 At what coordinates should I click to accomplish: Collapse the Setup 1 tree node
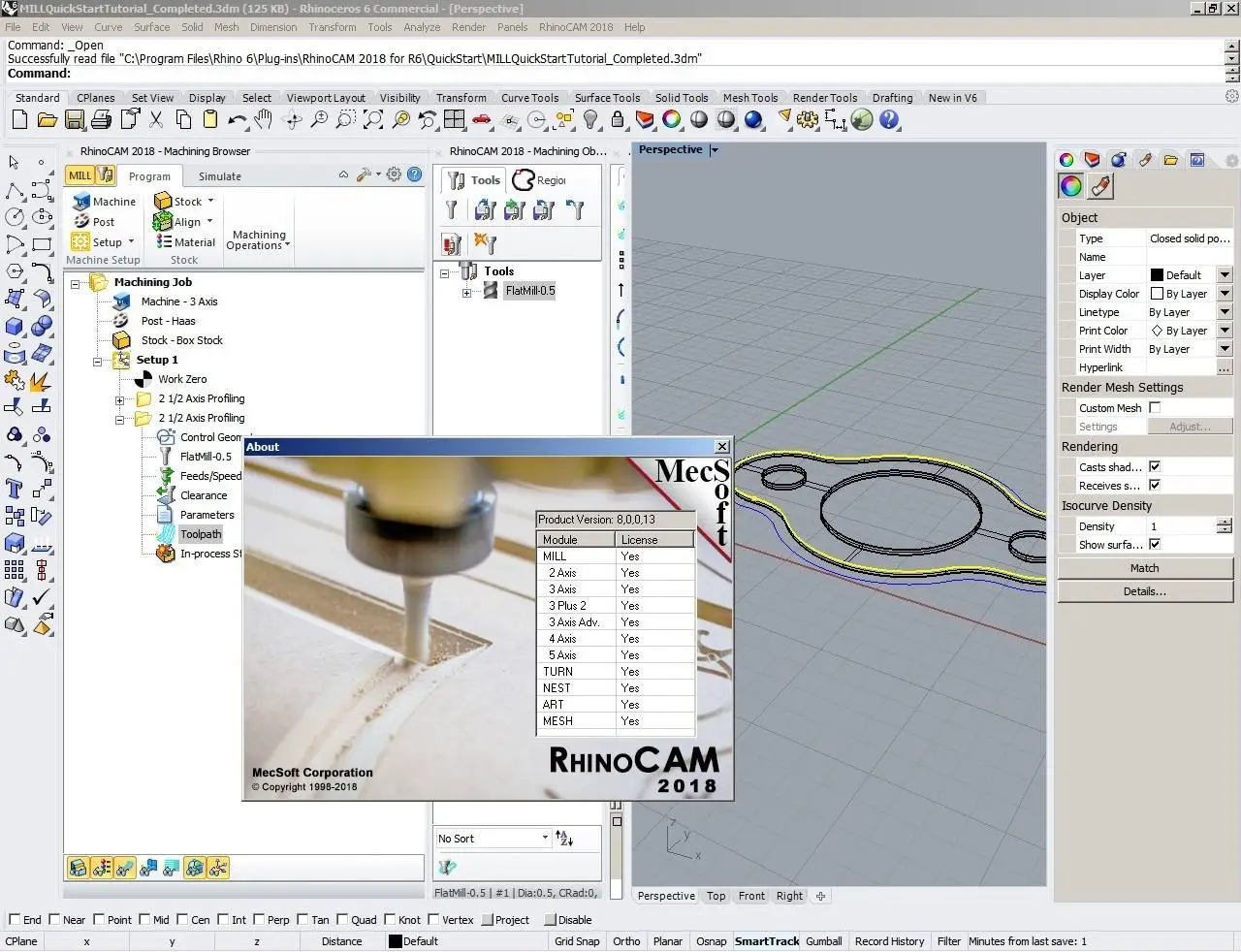98,361
